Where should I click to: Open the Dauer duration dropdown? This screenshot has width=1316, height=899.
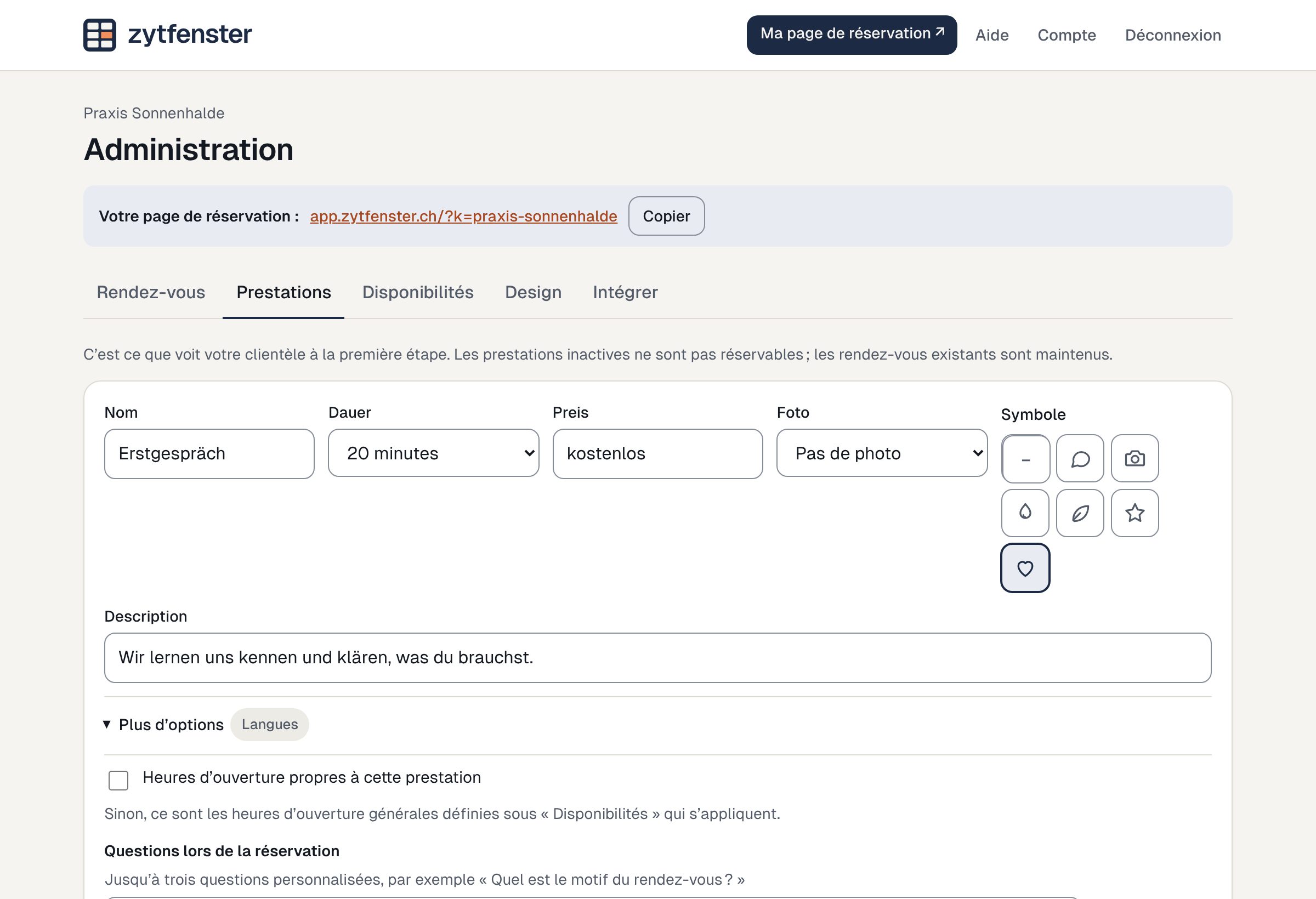point(433,453)
